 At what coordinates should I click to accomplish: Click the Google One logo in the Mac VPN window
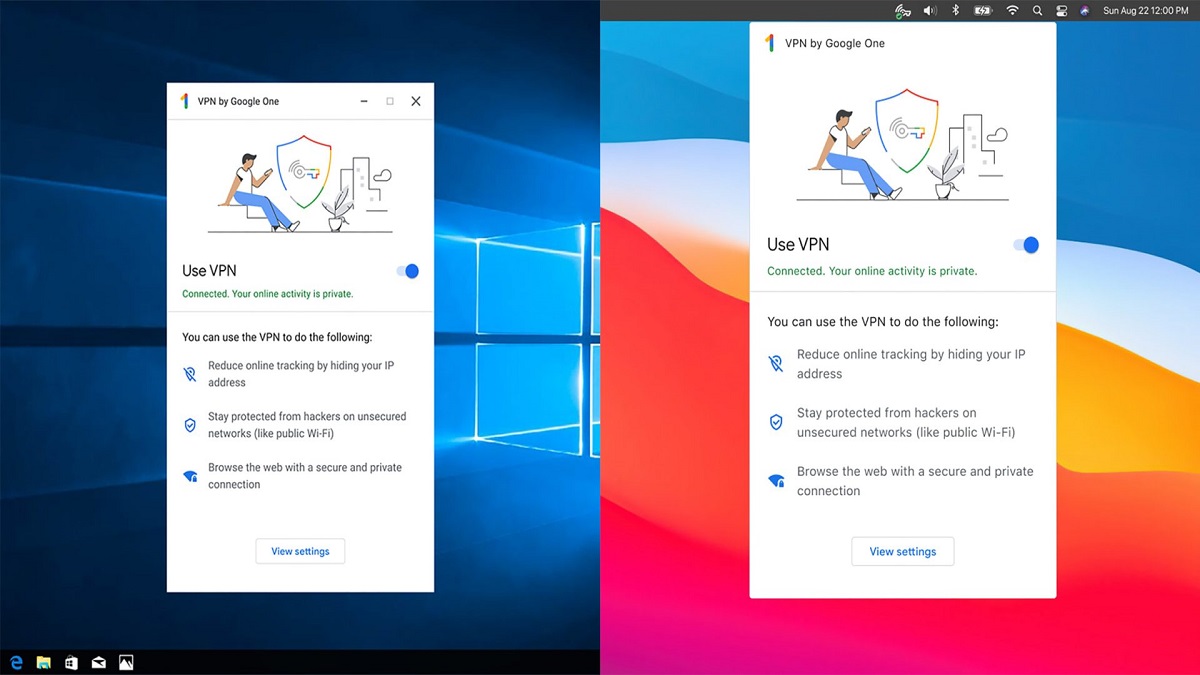[770, 43]
